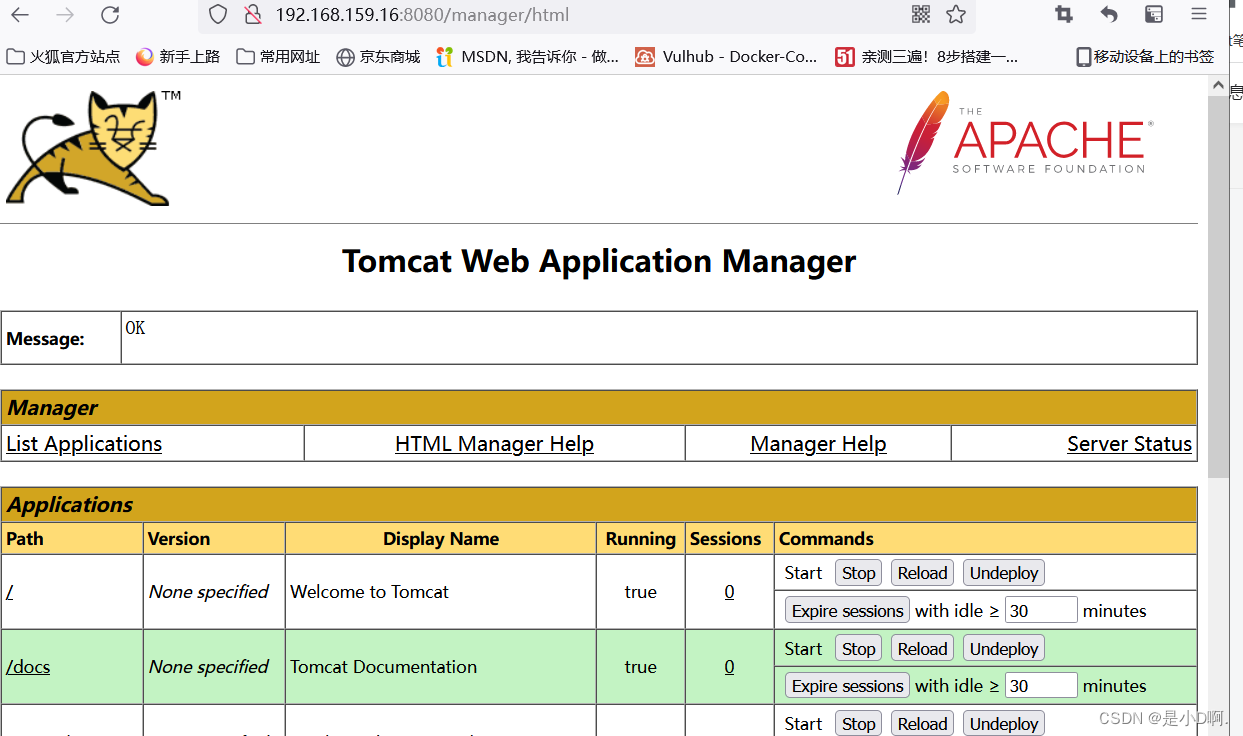
Task: Select the undo arrow toolbar icon
Action: (x=1109, y=14)
